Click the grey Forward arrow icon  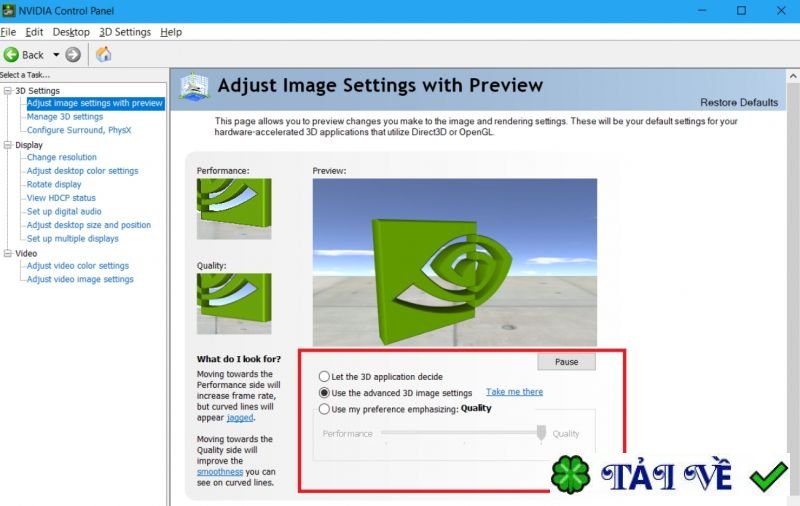73,55
